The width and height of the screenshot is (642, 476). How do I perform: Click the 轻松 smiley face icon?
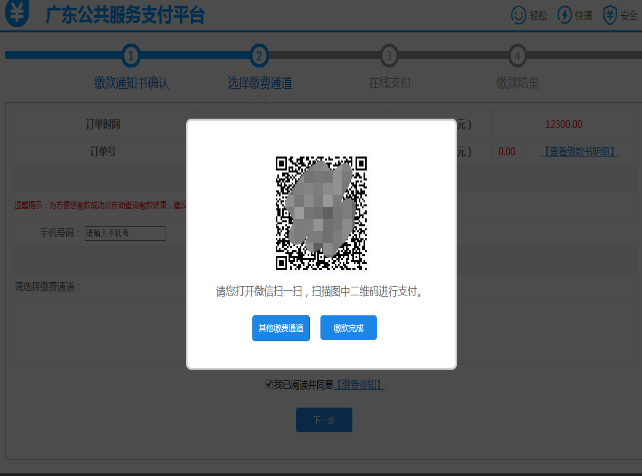click(x=518, y=15)
